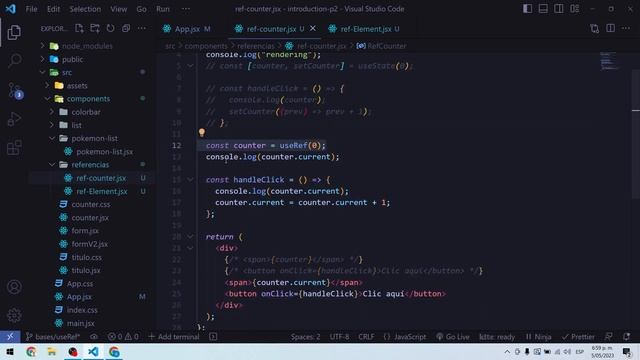This screenshot has width=640, height=360.
Task: Open the Accounts menu icon
Action: 14,287
